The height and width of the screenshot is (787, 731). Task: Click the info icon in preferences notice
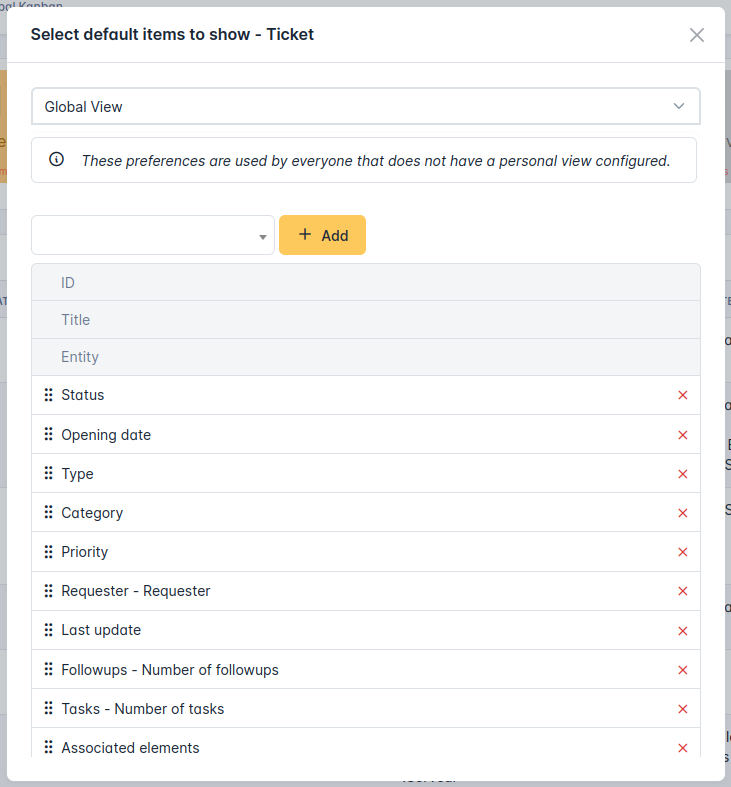(56, 159)
